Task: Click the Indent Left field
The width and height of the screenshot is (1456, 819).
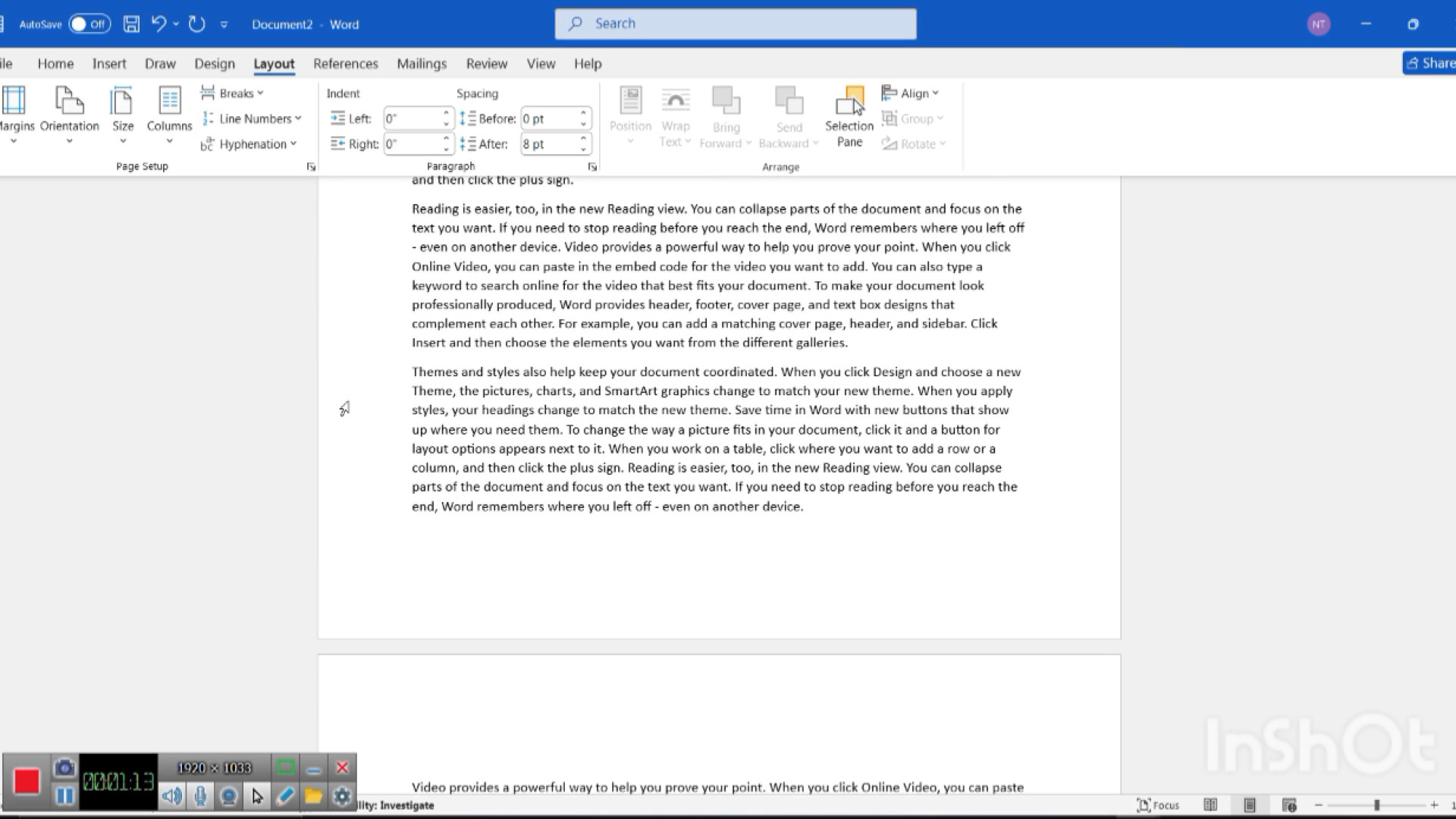Action: (x=412, y=119)
